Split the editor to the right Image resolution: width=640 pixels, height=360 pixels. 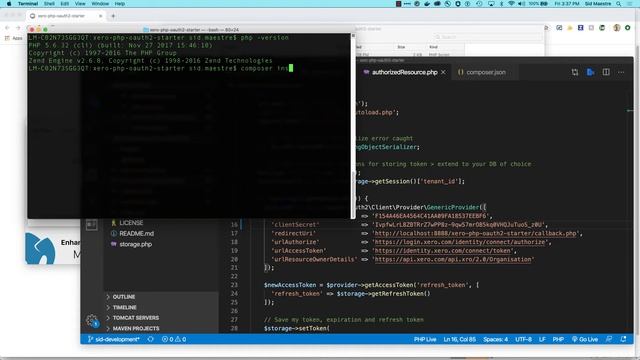pos(606,72)
